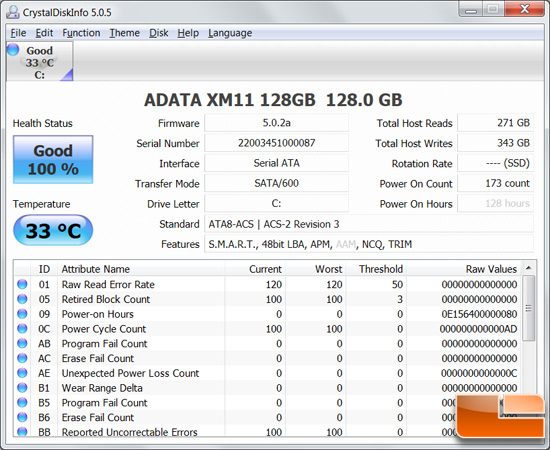Image resolution: width=550 pixels, height=450 pixels.
Task: Click raw value 000000000000C
Action: 479,373
